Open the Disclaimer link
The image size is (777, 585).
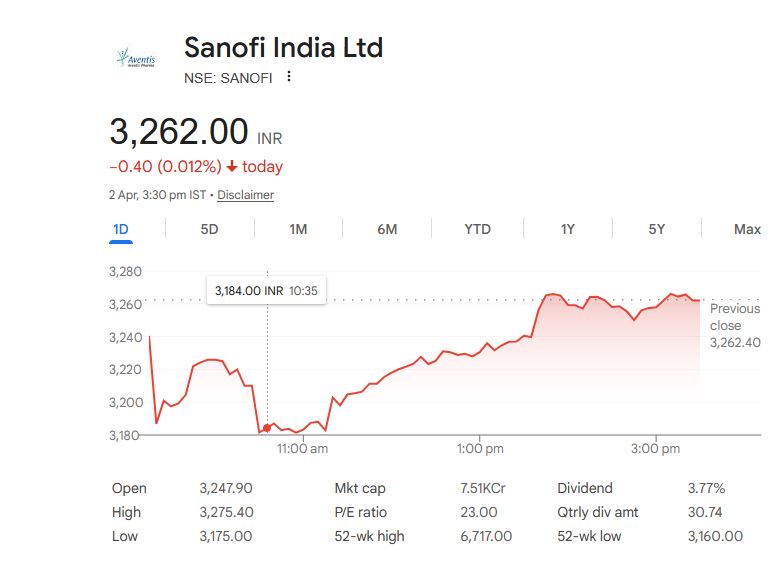[245, 195]
